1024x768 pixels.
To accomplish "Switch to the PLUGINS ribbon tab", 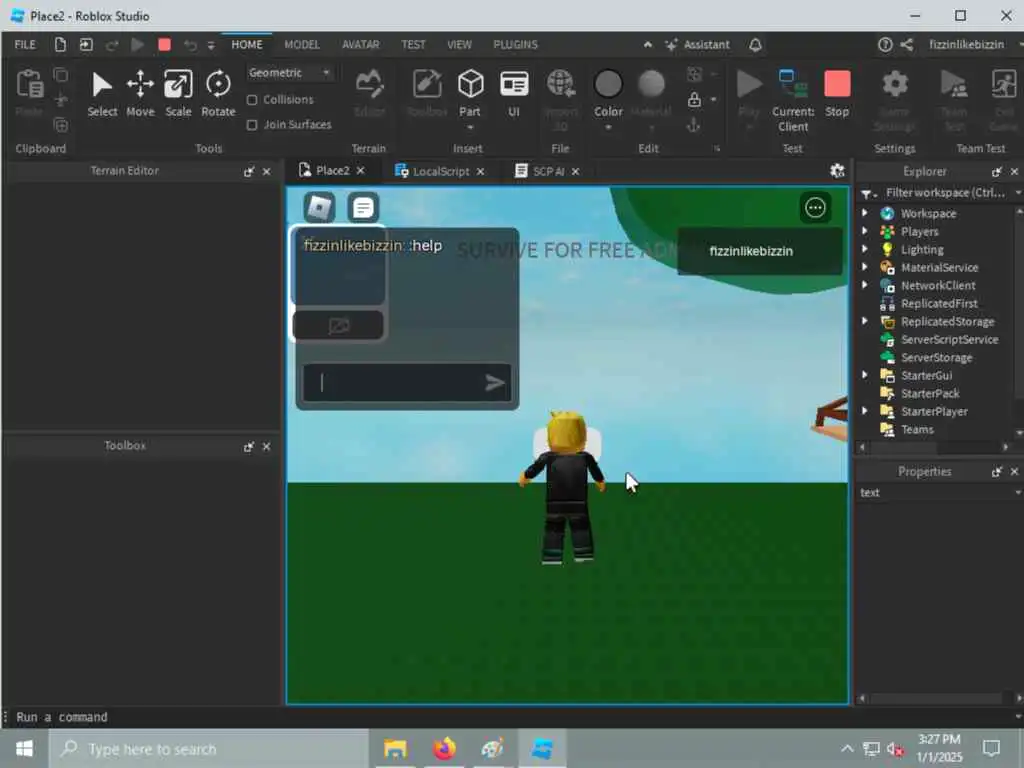I will coord(515,44).
